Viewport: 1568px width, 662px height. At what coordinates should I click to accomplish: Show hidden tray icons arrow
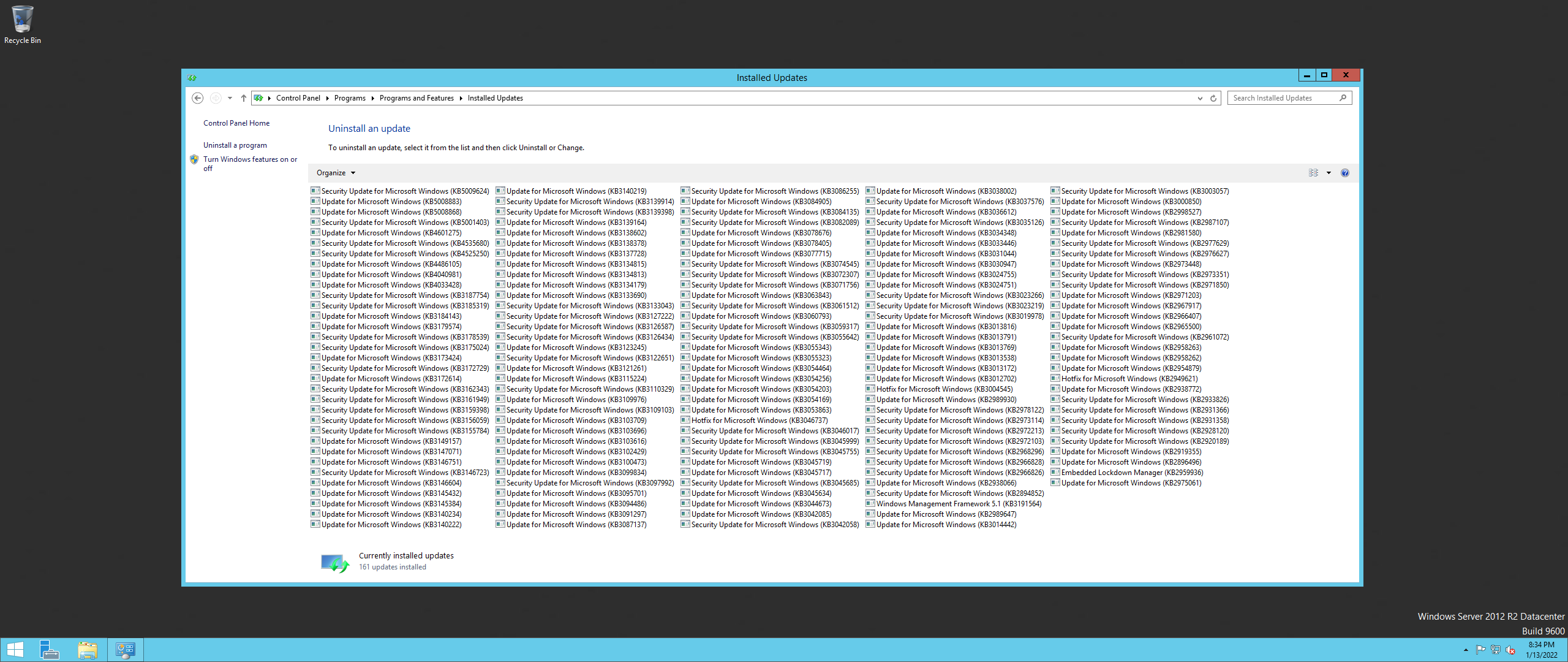[1466, 650]
